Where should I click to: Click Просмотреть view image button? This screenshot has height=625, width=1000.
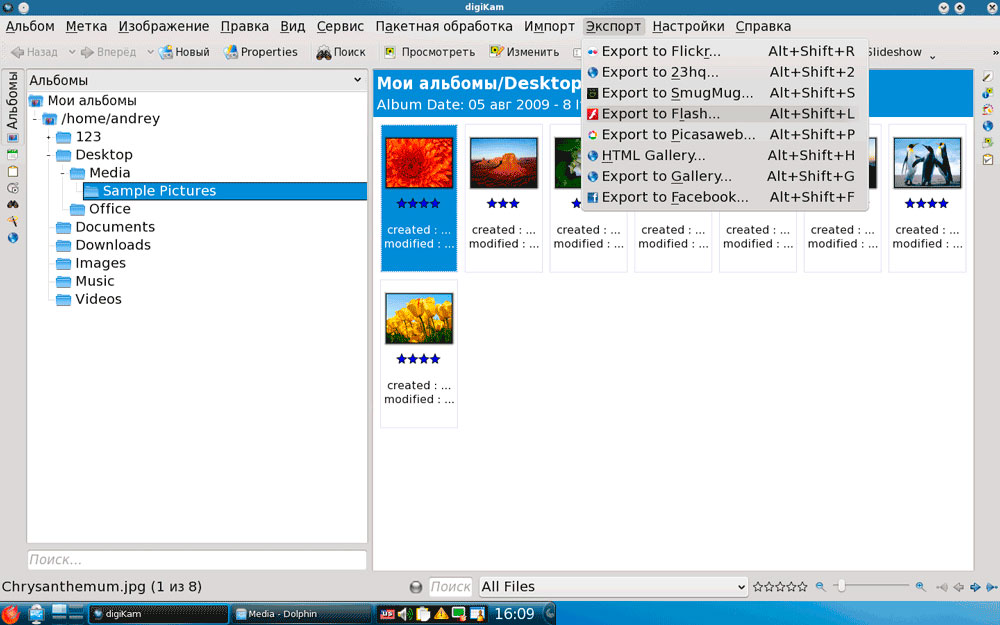click(429, 52)
